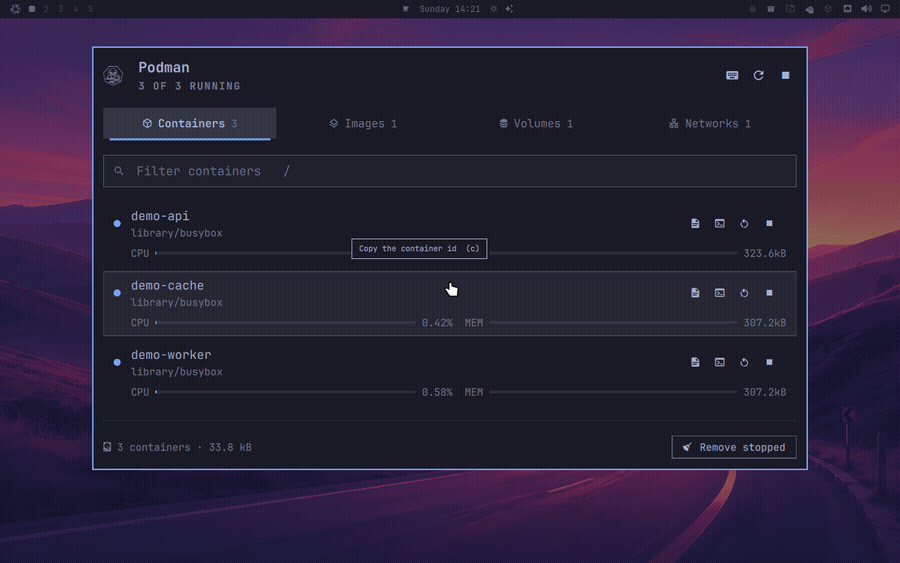Click the disk icon beside 3 containers footer

coord(107,447)
